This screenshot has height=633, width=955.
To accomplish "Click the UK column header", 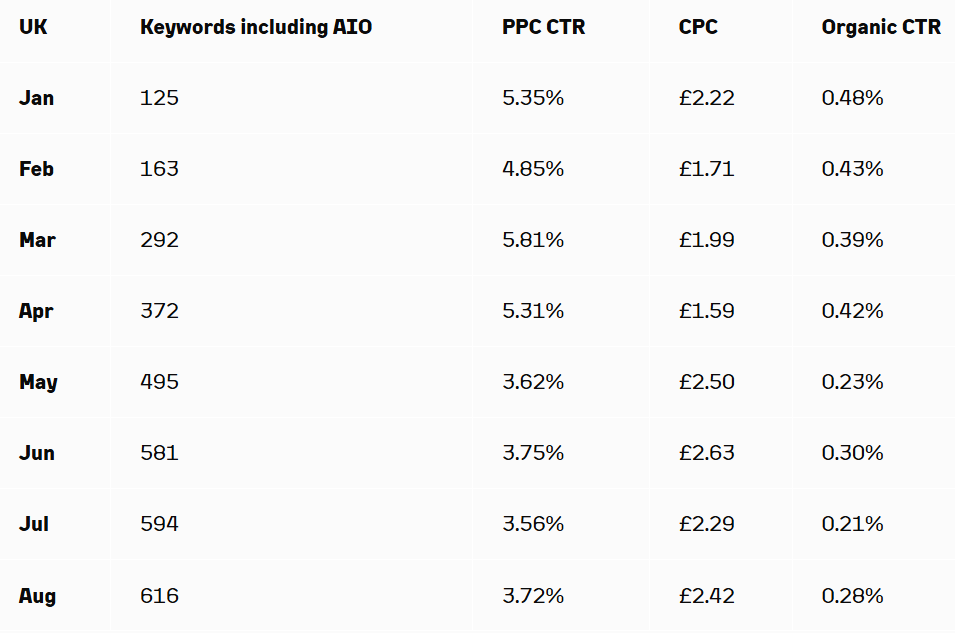I will 33,28.
